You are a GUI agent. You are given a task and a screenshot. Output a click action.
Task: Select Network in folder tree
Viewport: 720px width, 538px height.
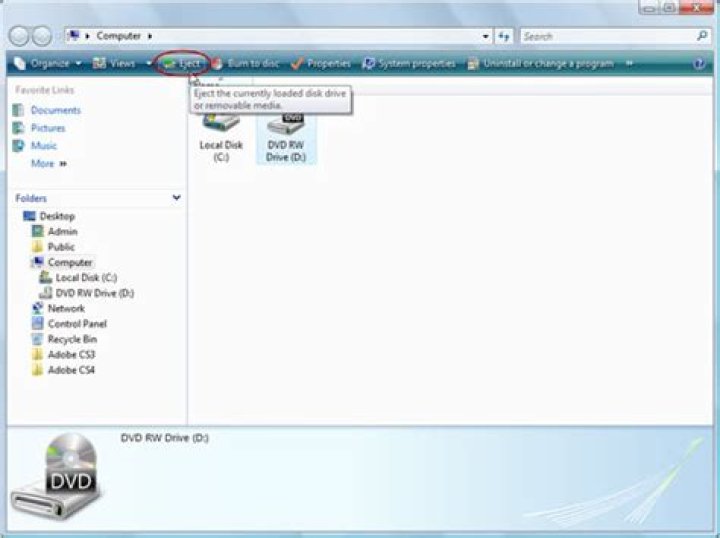(x=65, y=309)
